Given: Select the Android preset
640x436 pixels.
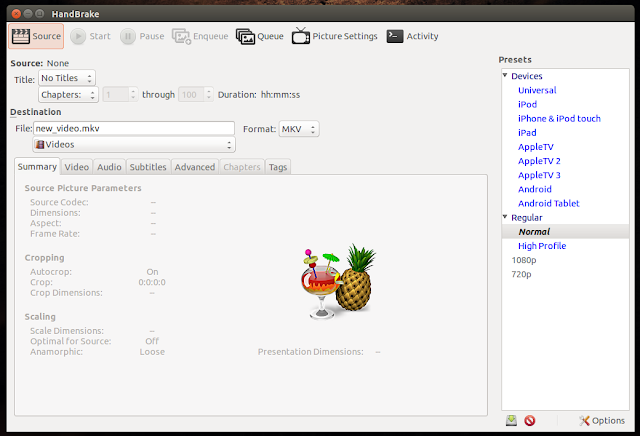Looking at the screenshot, I should coord(535,189).
